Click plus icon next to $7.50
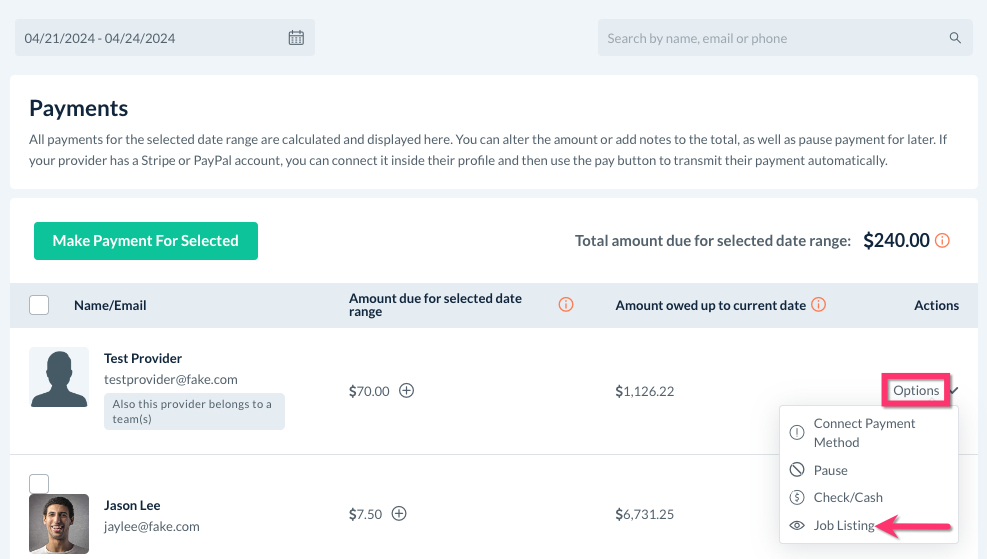987x559 pixels. pos(399,514)
